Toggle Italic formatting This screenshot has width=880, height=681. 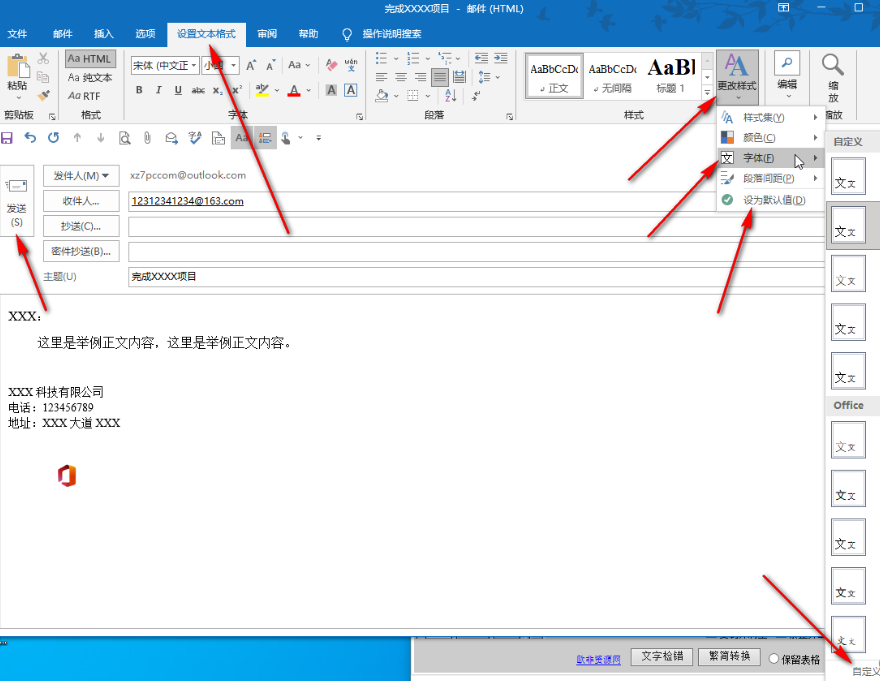pyautogui.click(x=159, y=90)
